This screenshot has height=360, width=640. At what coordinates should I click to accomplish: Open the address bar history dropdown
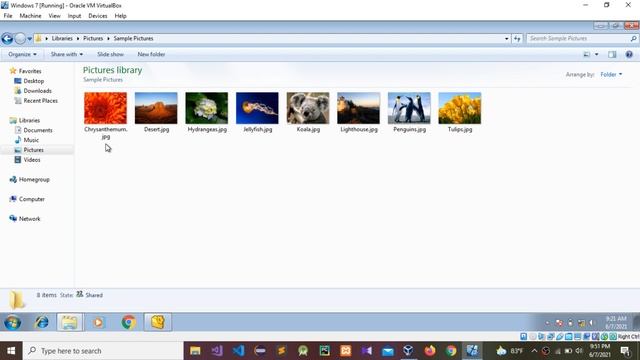pos(507,39)
